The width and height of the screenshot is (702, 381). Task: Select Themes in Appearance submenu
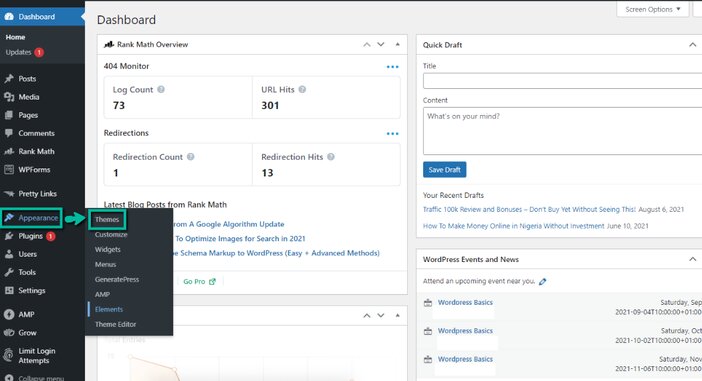pos(107,219)
